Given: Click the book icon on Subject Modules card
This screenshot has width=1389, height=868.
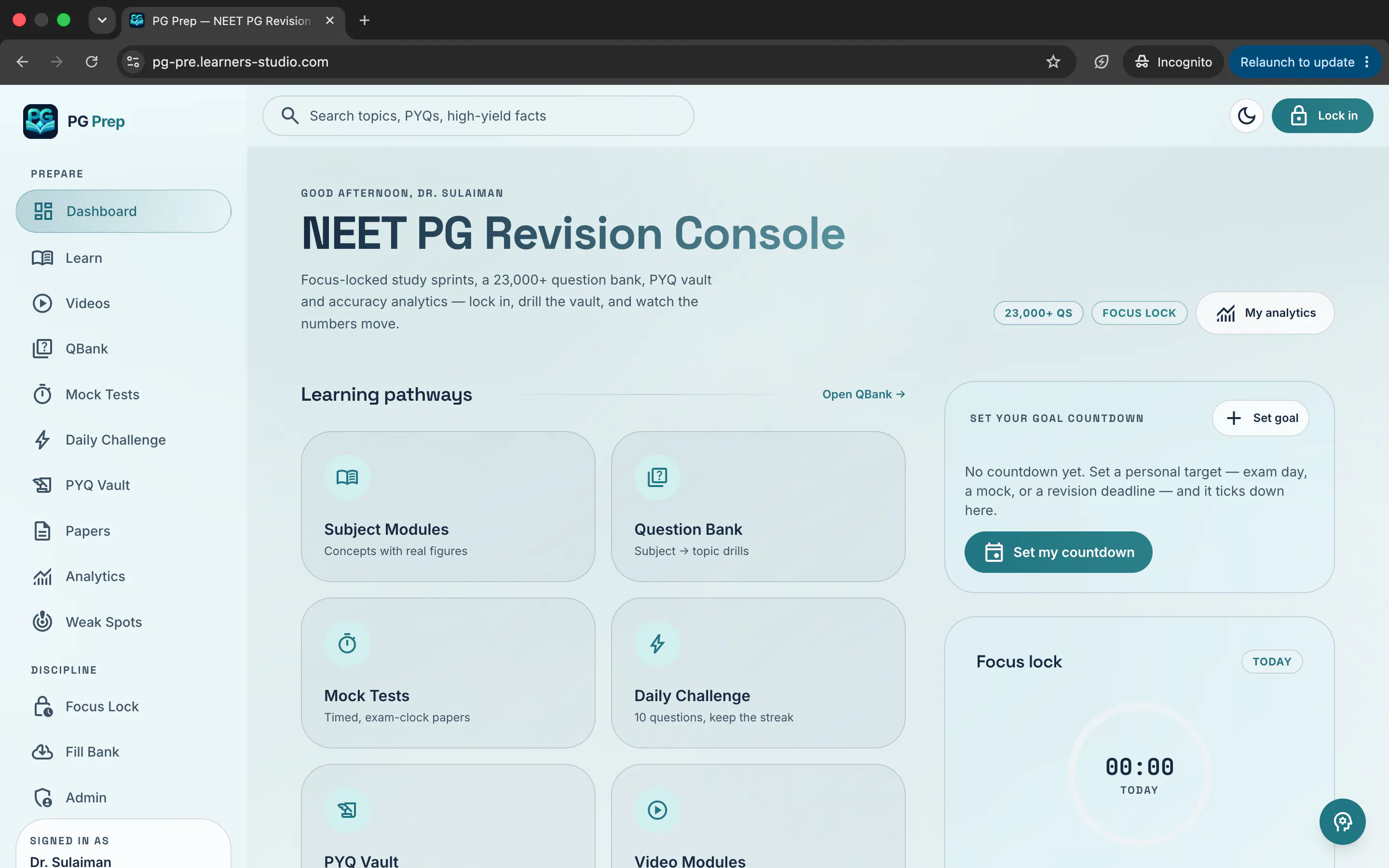Looking at the screenshot, I should pos(347,477).
